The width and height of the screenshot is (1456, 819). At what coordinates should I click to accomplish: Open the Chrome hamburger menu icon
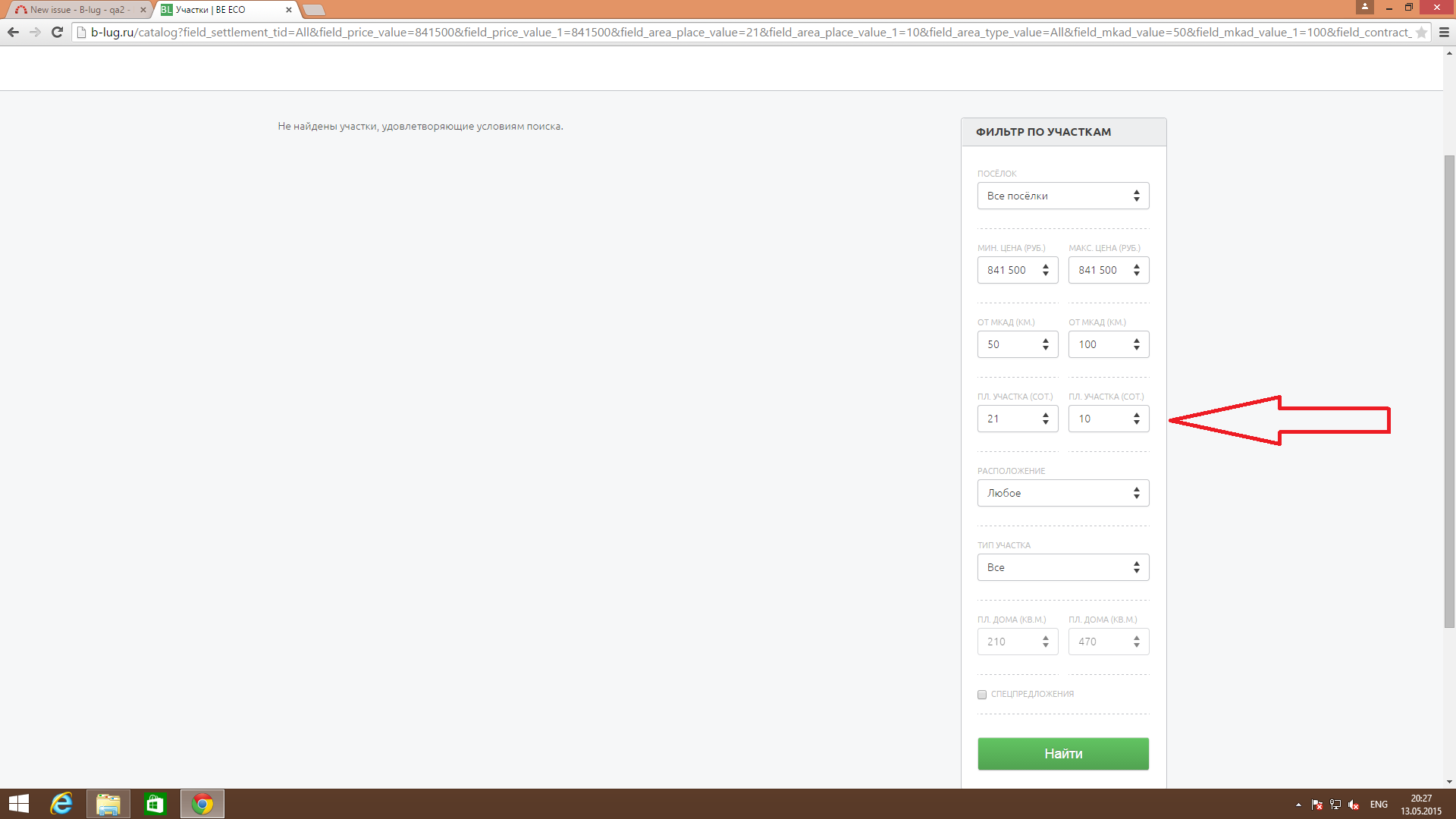point(1444,33)
